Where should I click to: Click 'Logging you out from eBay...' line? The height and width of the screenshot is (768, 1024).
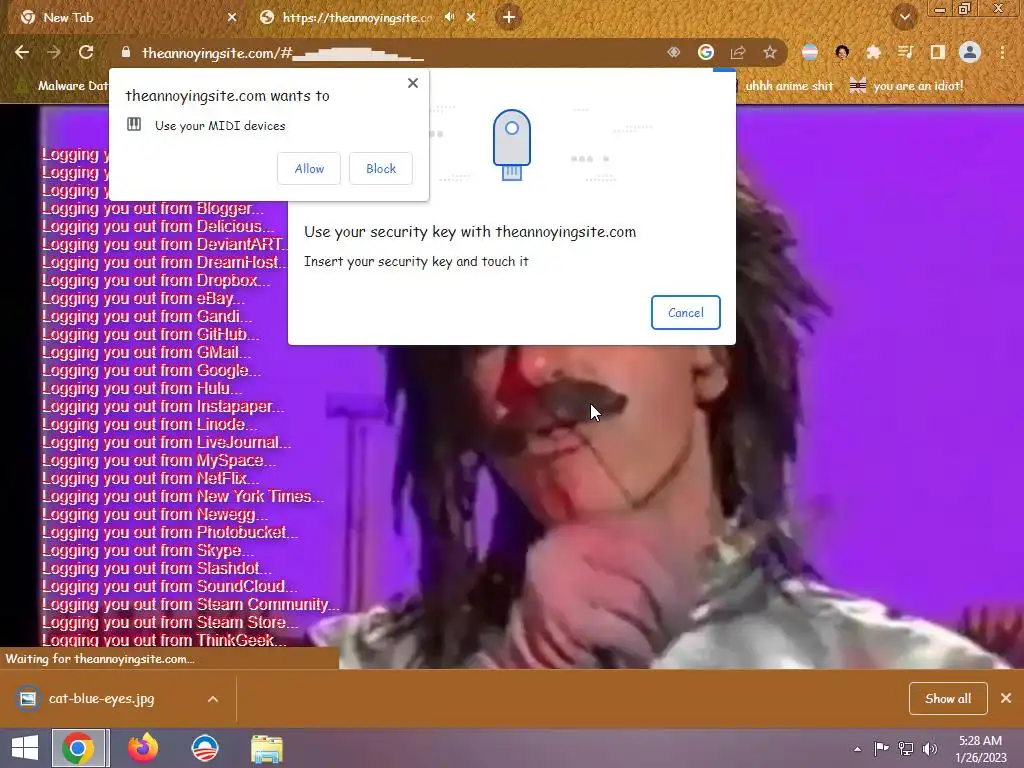(144, 298)
